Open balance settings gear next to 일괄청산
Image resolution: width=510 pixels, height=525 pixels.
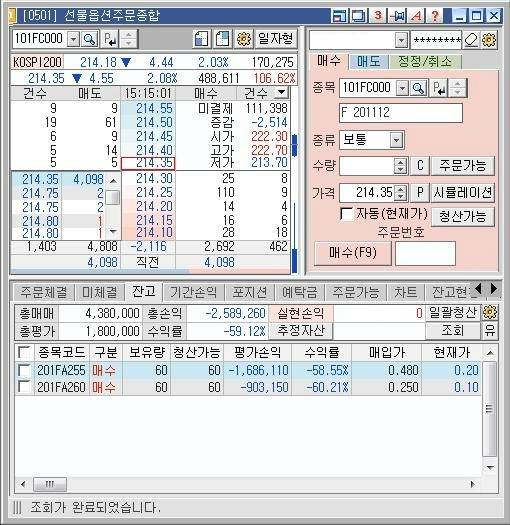(490, 313)
